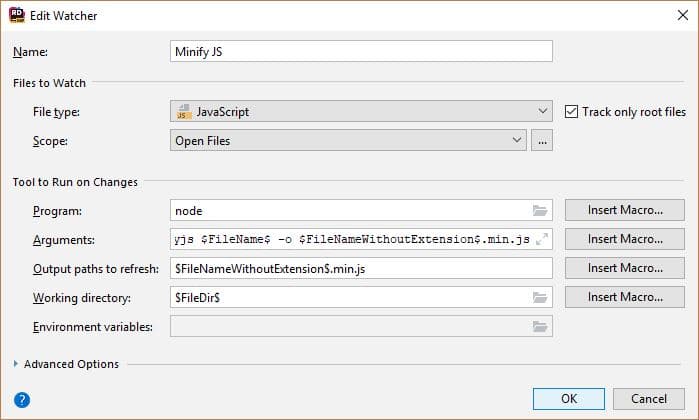Click the Working directory browse folder icon
This screenshot has height=420, width=699.
[540, 297]
